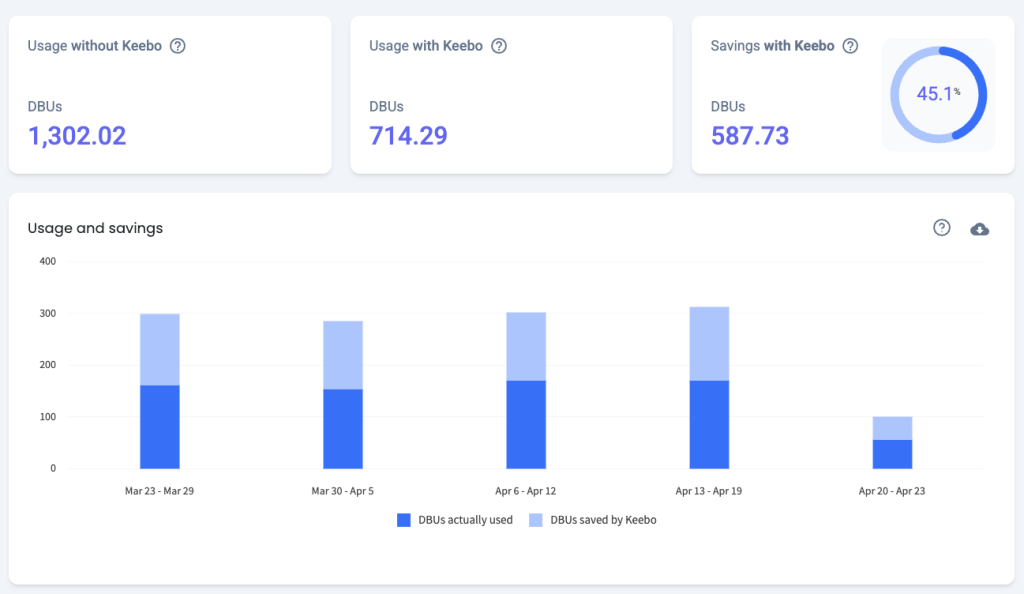Click y-axis tick '300'
1024x594 pixels.
pos(48,313)
